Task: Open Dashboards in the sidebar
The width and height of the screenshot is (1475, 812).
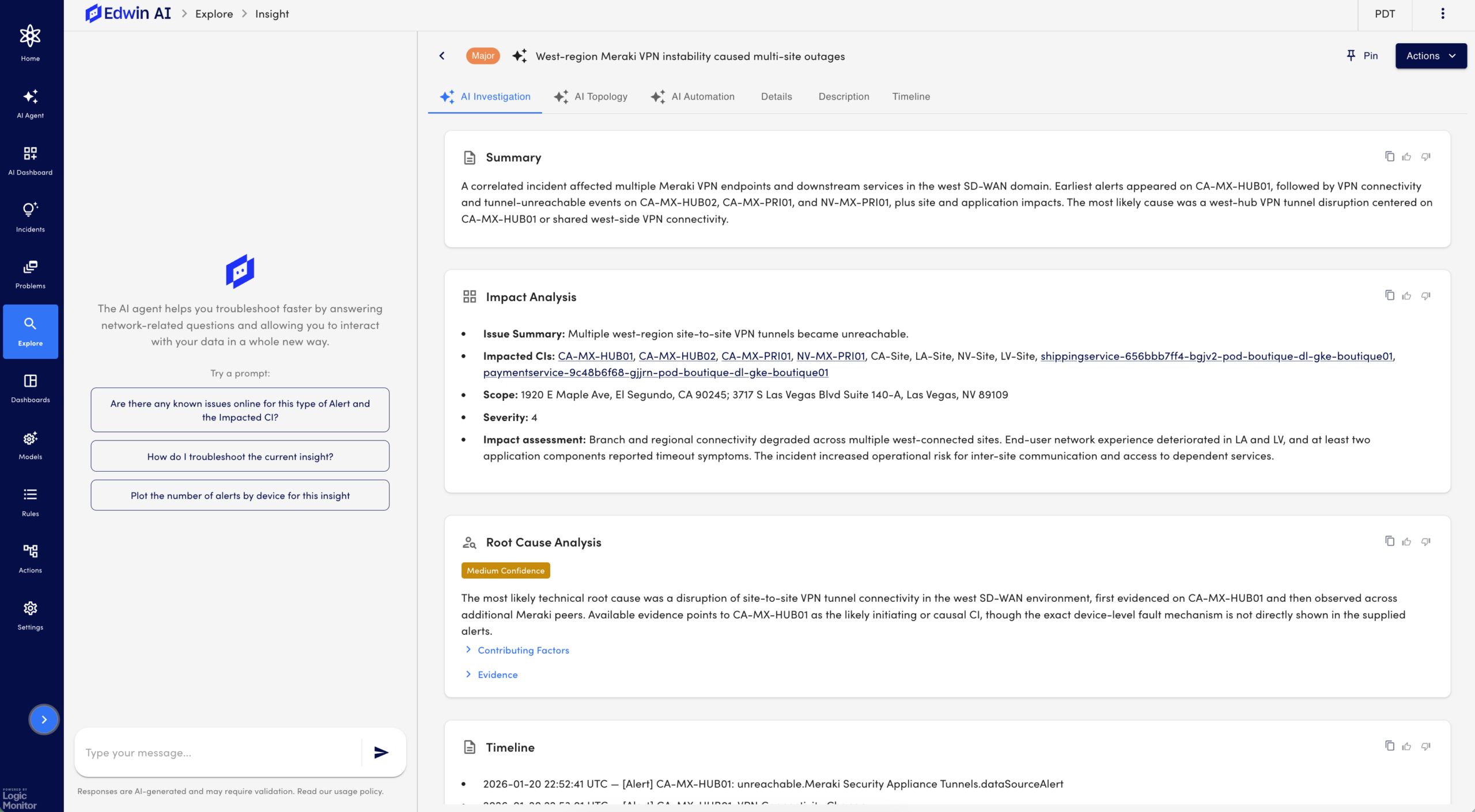Action: (x=30, y=388)
